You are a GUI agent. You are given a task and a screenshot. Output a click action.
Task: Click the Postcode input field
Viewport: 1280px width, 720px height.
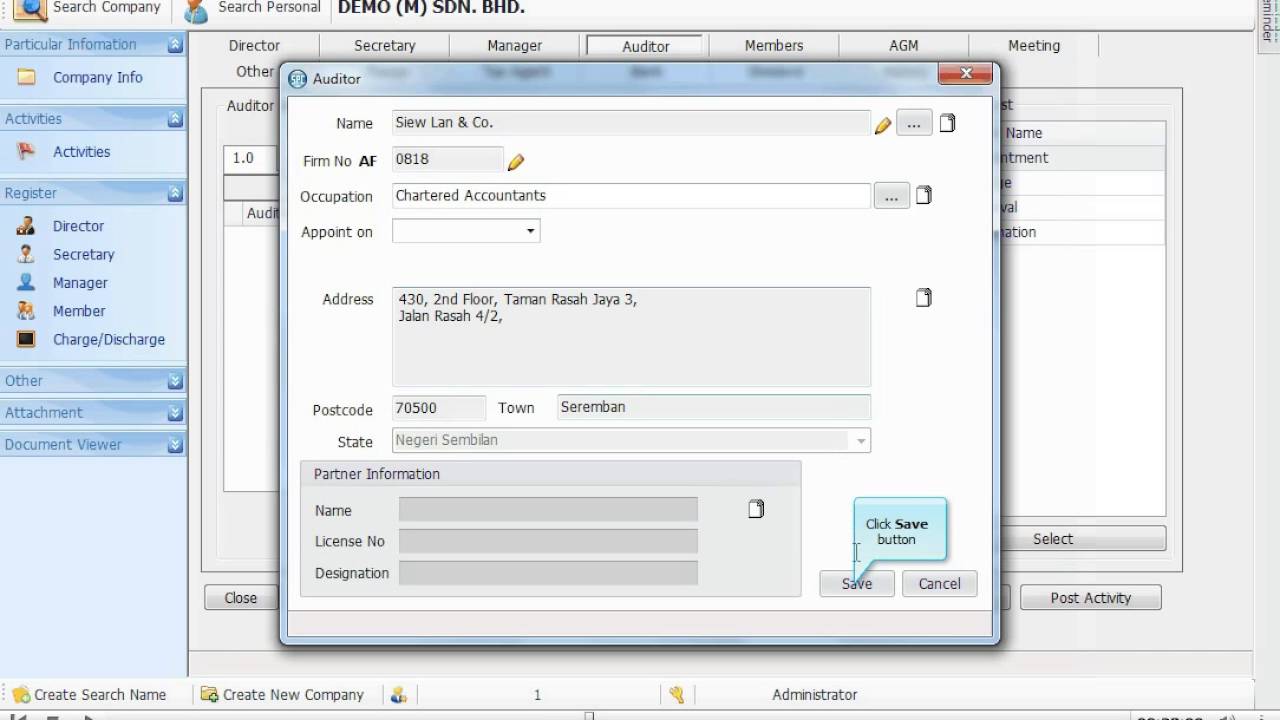(438, 408)
